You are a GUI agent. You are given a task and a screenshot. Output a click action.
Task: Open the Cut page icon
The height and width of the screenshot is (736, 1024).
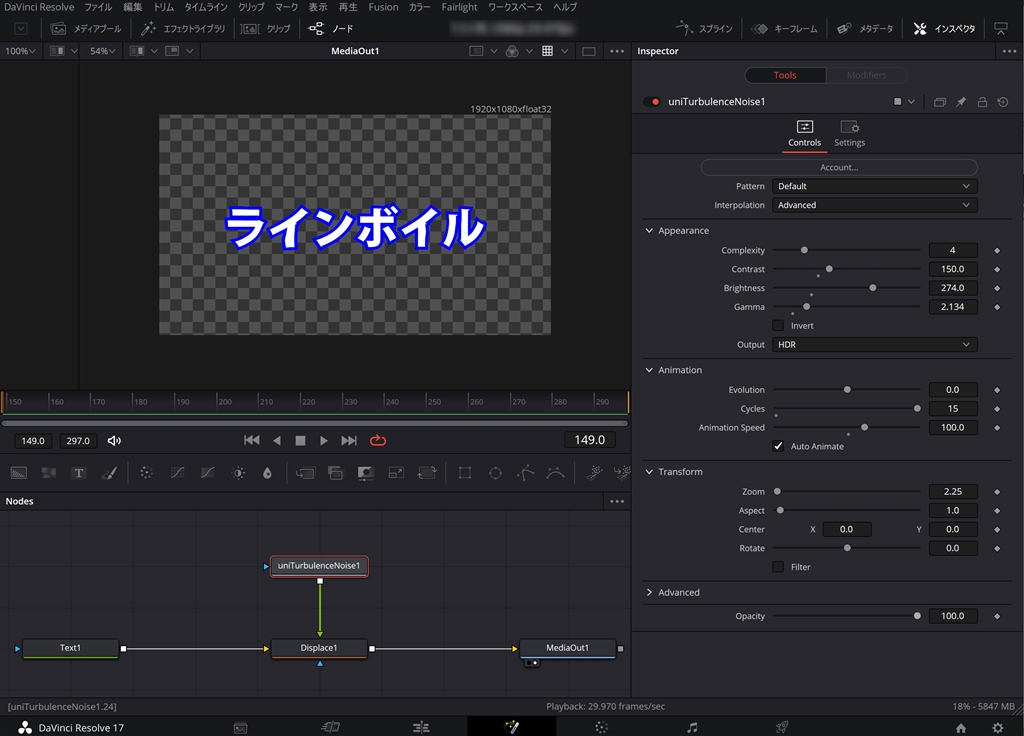click(331, 727)
